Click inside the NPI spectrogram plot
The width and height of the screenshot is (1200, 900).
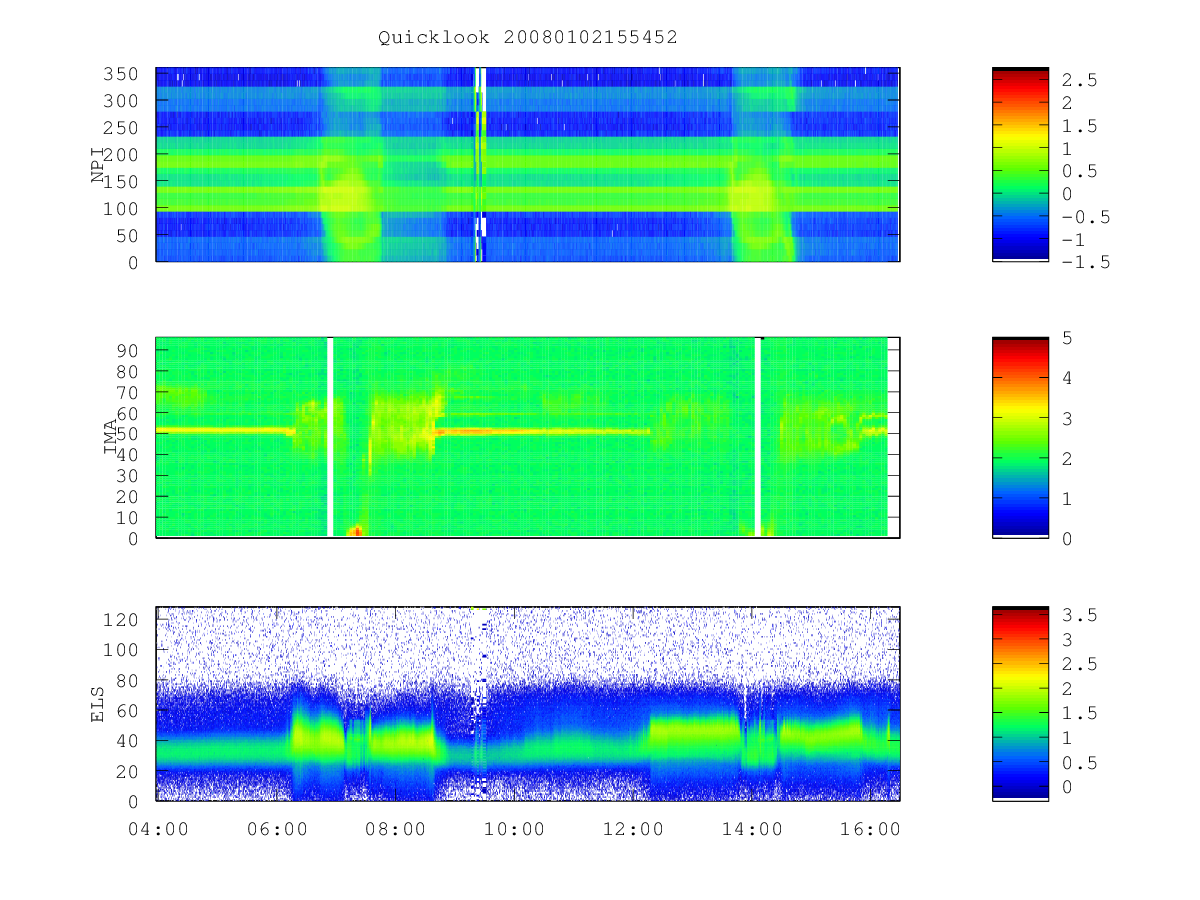click(x=528, y=164)
